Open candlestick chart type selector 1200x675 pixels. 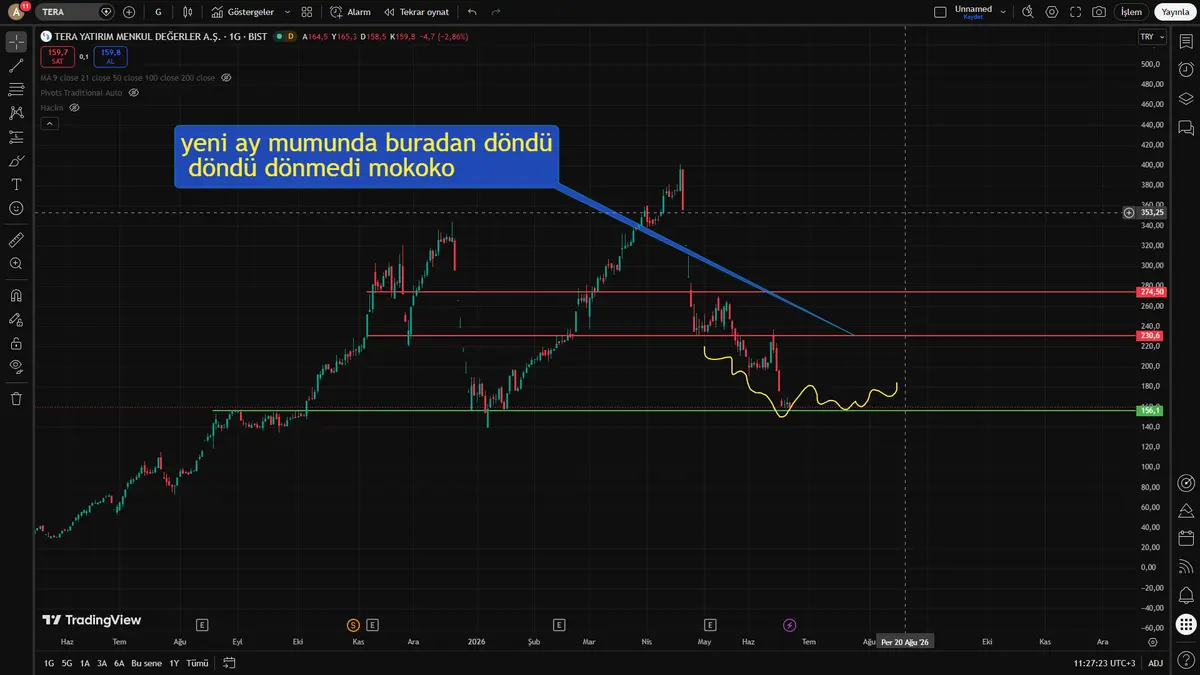pos(188,12)
